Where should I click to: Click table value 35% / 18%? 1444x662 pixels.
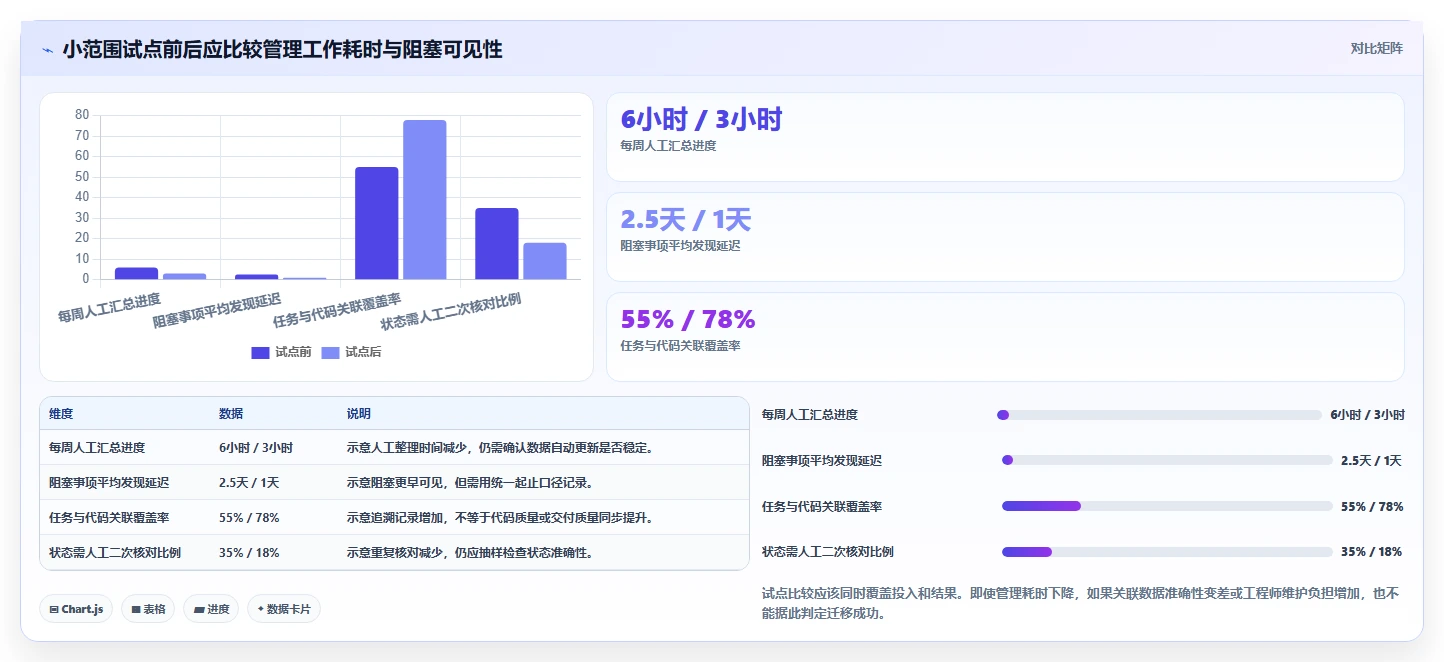(x=249, y=552)
